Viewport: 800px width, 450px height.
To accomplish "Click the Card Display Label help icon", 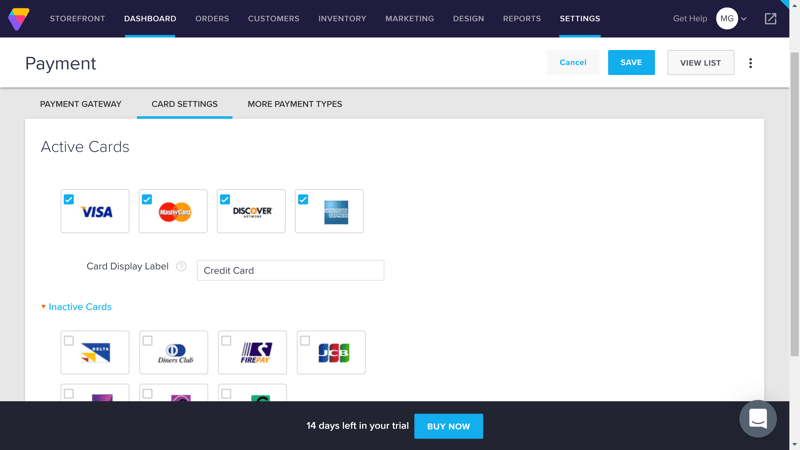I will (181, 266).
